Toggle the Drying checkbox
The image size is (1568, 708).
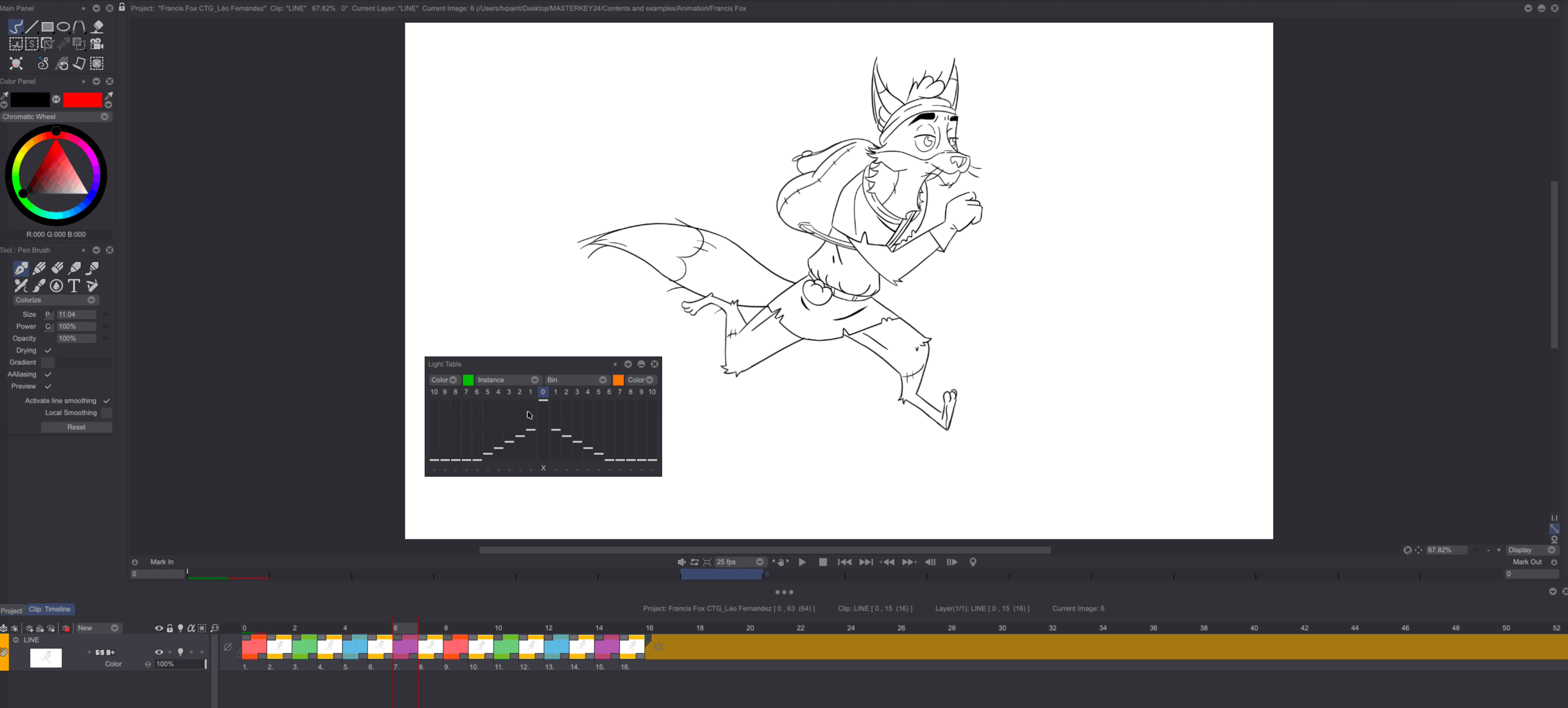(x=48, y=351)
